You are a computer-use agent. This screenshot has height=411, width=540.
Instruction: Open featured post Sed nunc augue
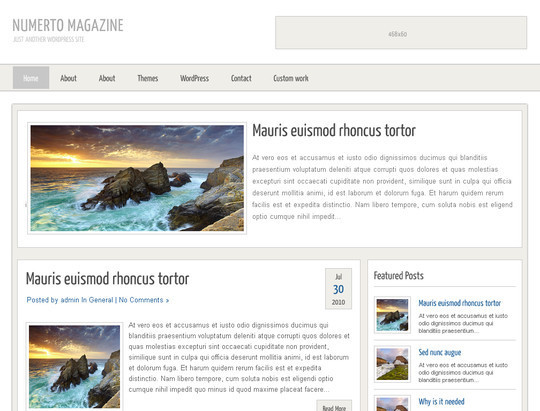439,352
